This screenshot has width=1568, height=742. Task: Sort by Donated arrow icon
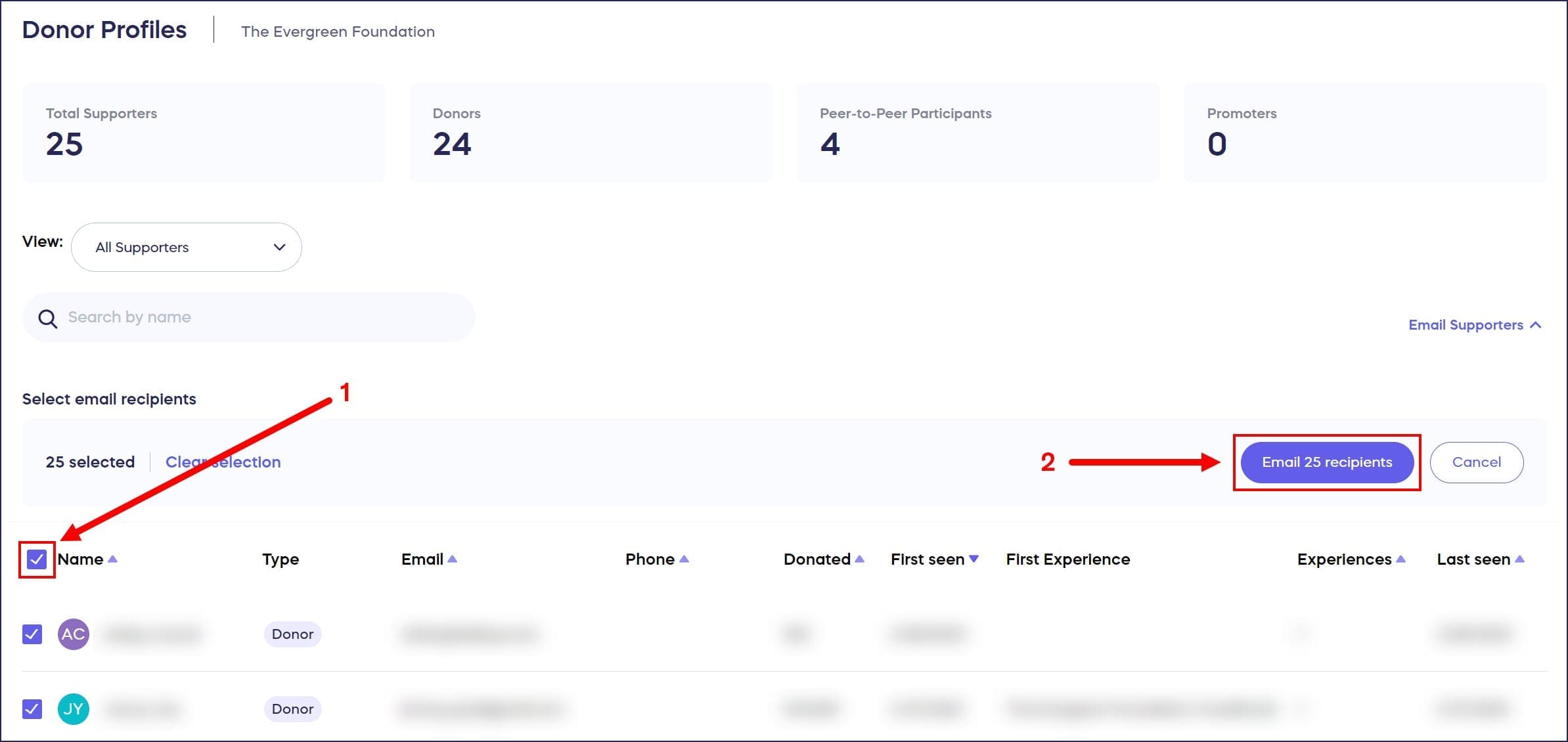click(x=859, y=559)
